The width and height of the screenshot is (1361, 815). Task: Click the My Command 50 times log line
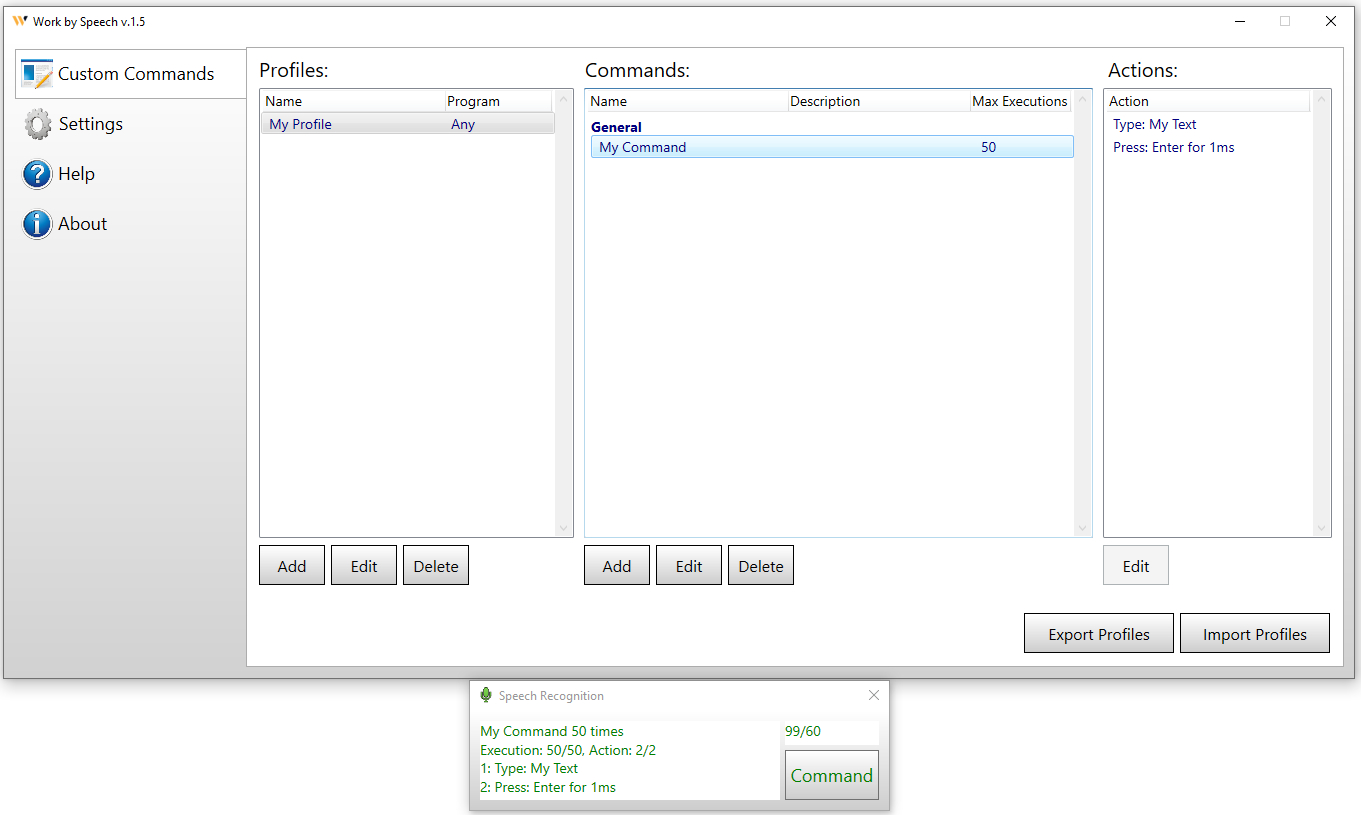click(x=552, y=731)
